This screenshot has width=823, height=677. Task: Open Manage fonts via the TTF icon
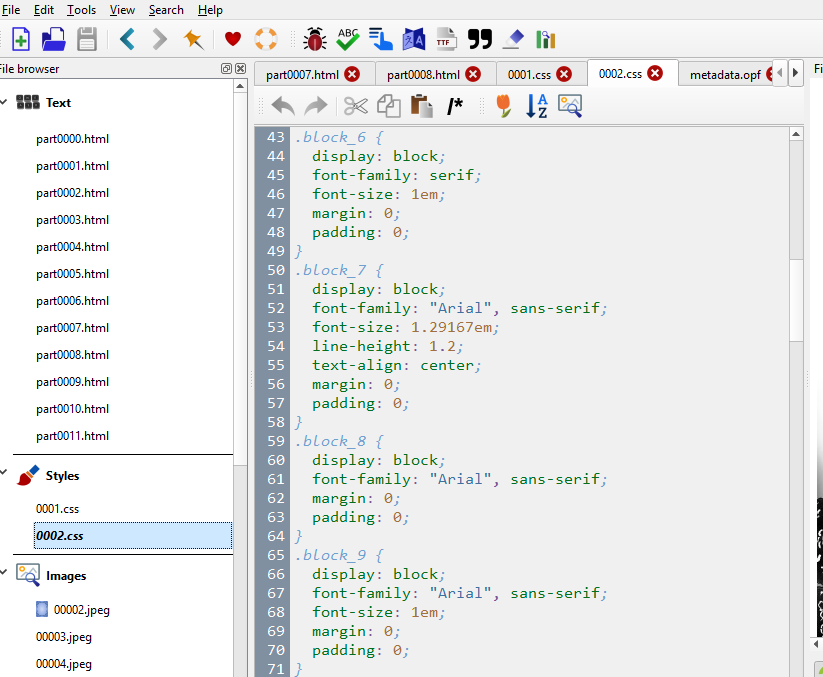[446, 39]
